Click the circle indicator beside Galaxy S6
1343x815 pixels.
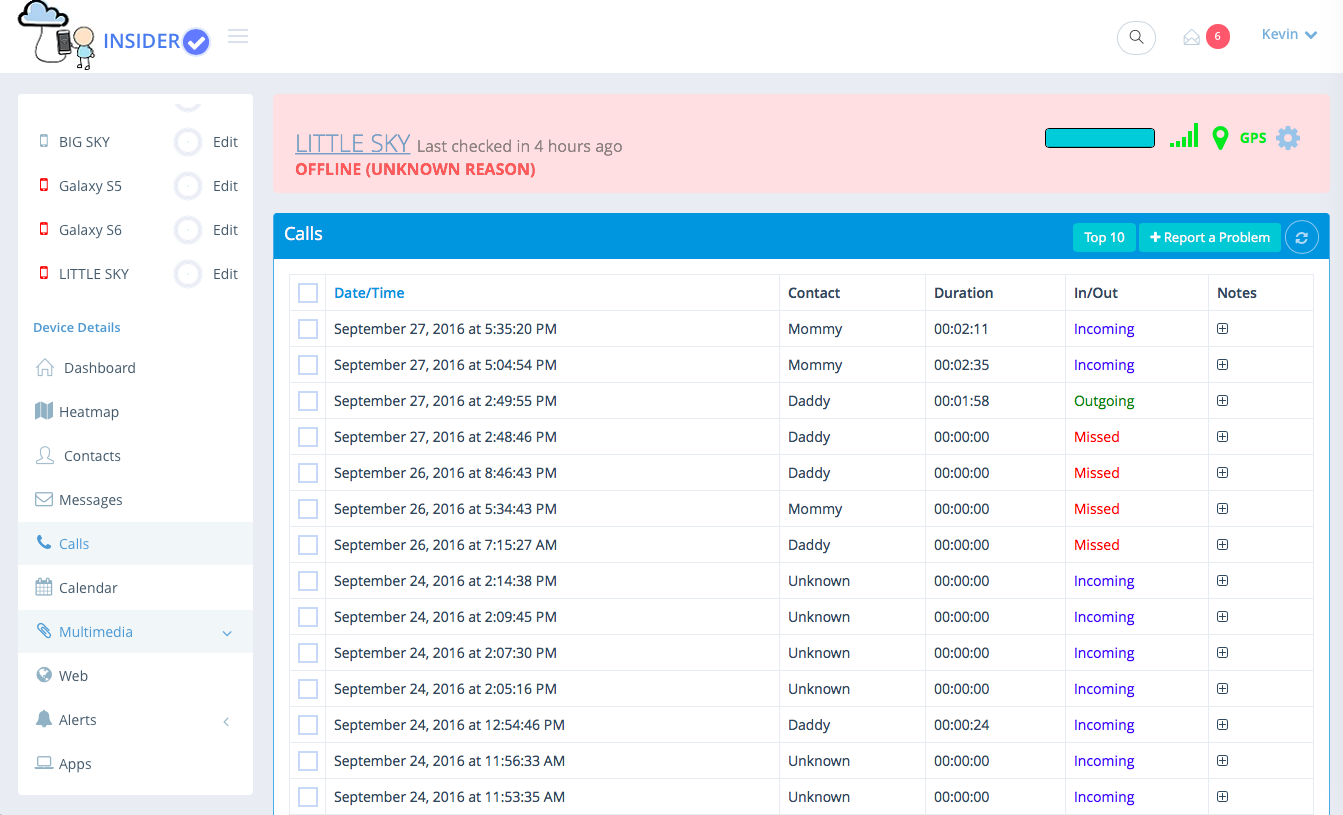coord(188,230)
